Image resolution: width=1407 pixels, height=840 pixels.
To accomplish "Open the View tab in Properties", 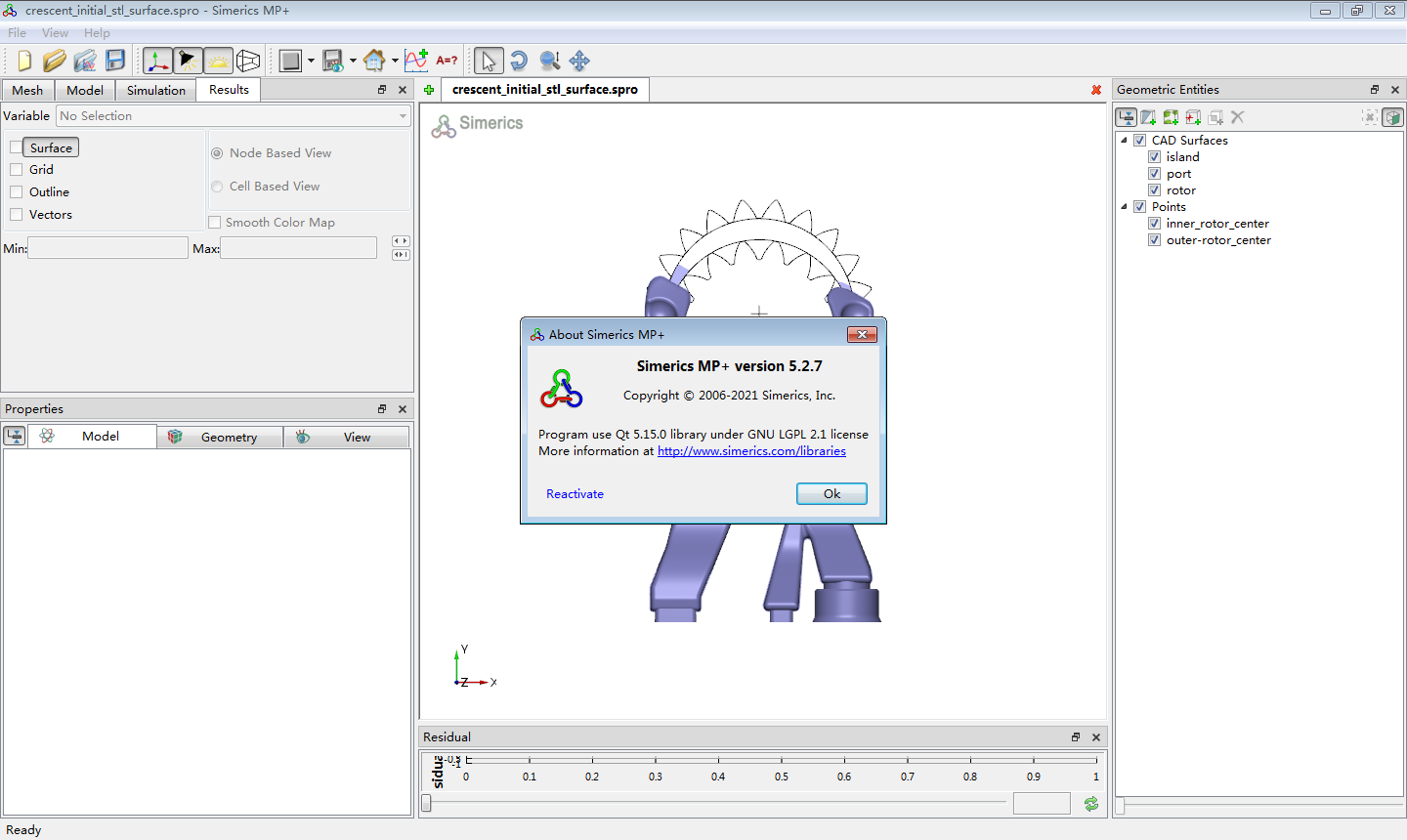I will (x=347, y=437).
